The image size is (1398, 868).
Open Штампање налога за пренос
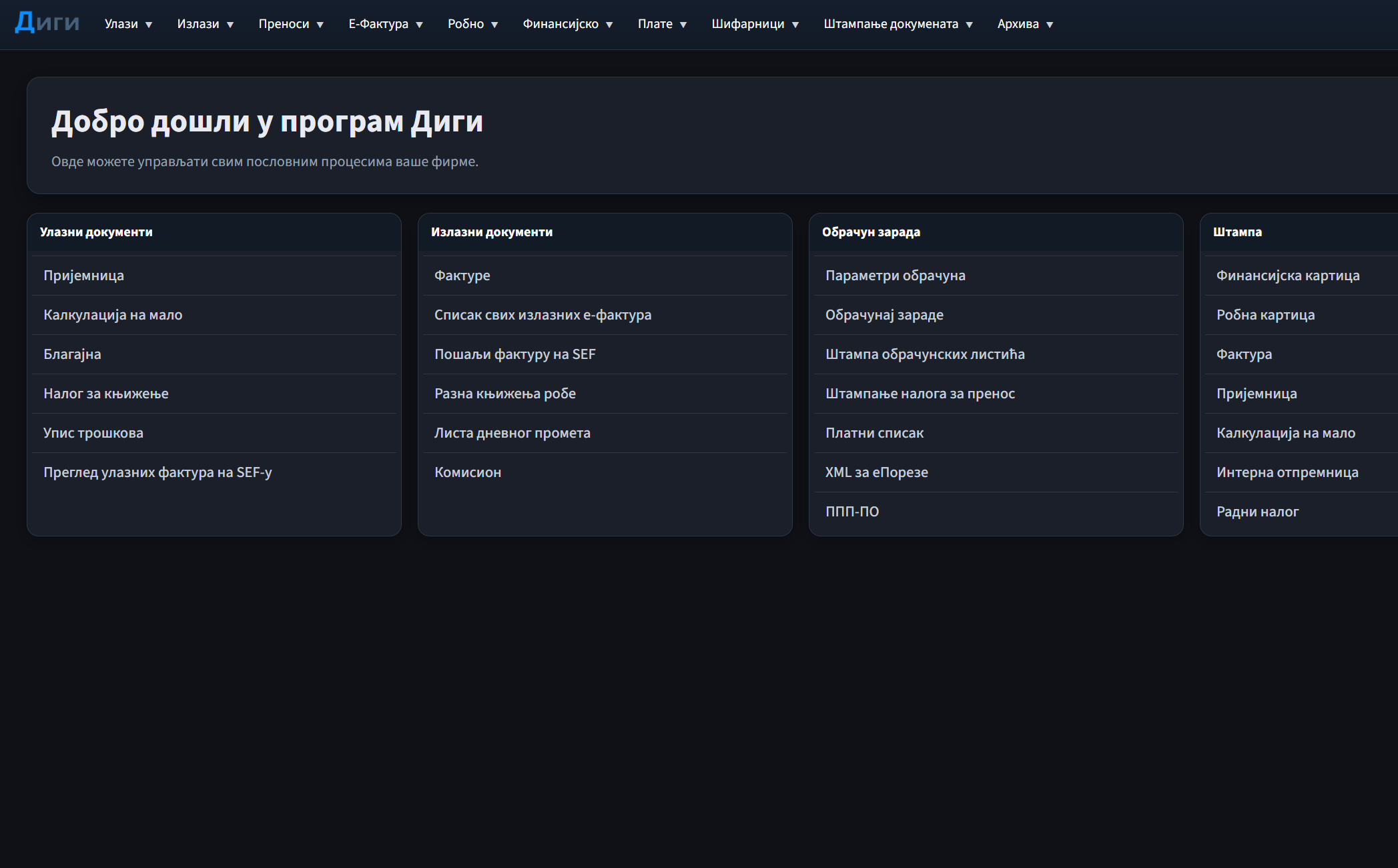click(996, 394)
